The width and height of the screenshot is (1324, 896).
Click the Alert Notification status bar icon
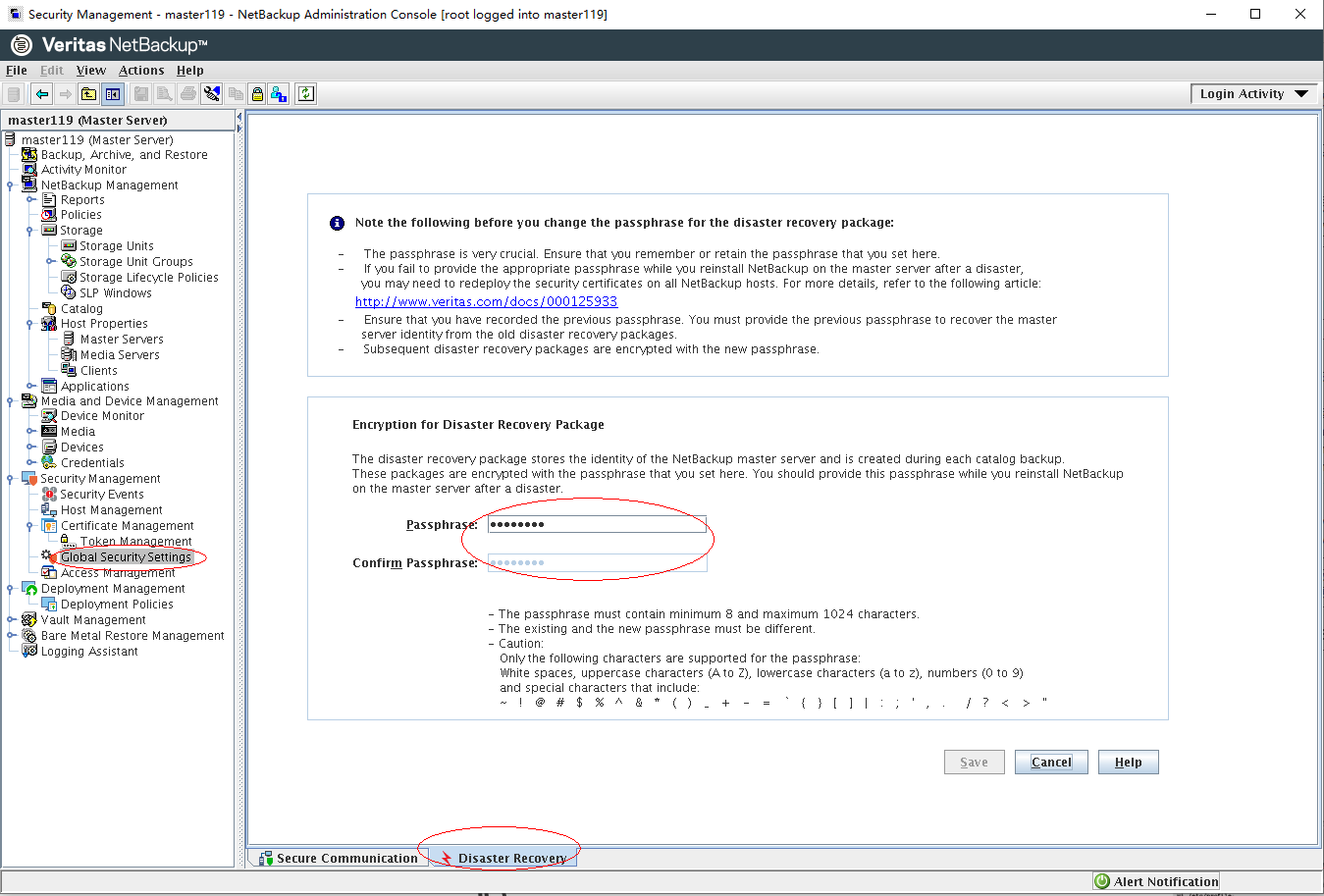(x=1102, y=881)
